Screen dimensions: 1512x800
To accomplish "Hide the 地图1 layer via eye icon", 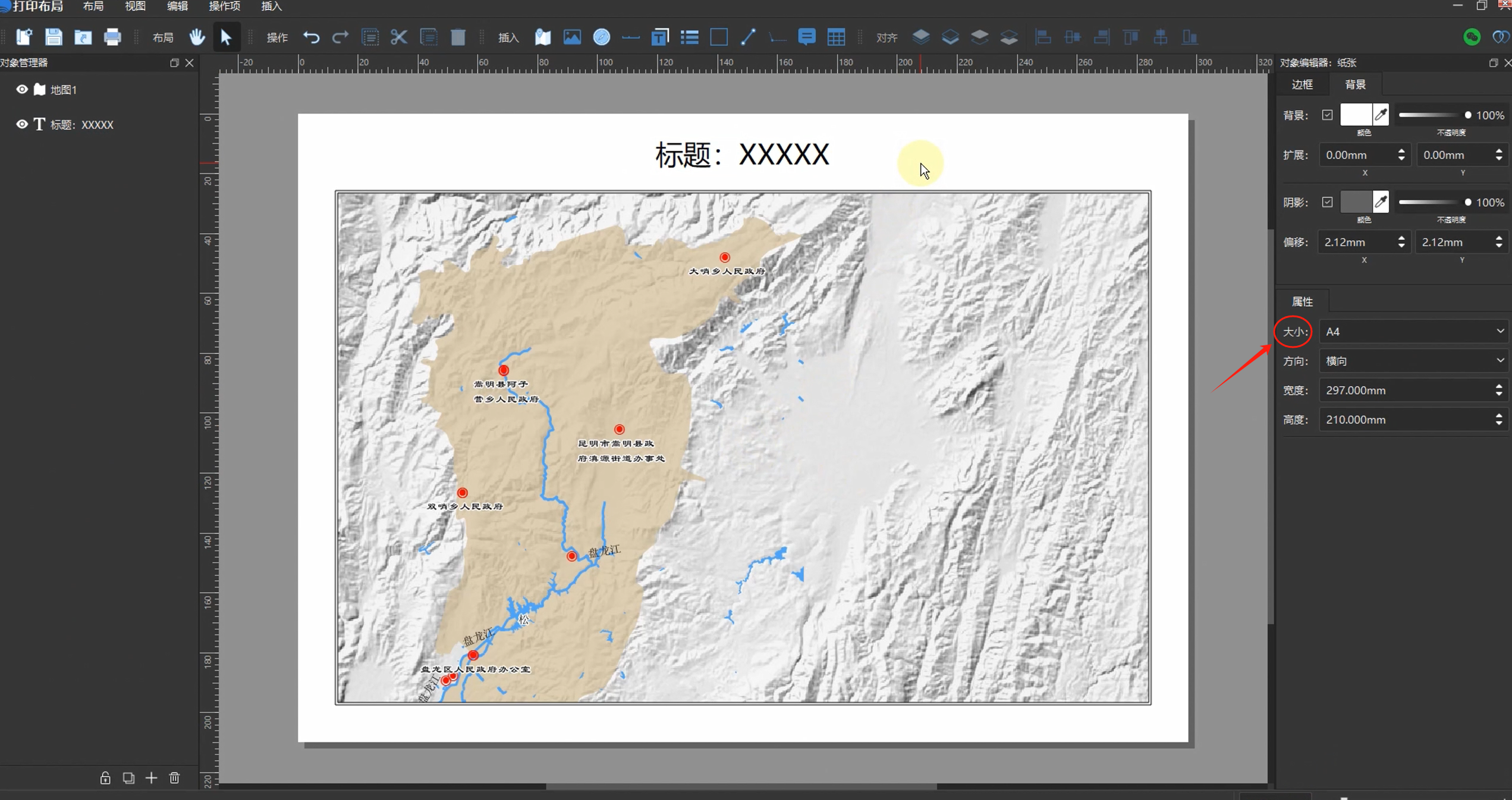I will coord(22,89).
